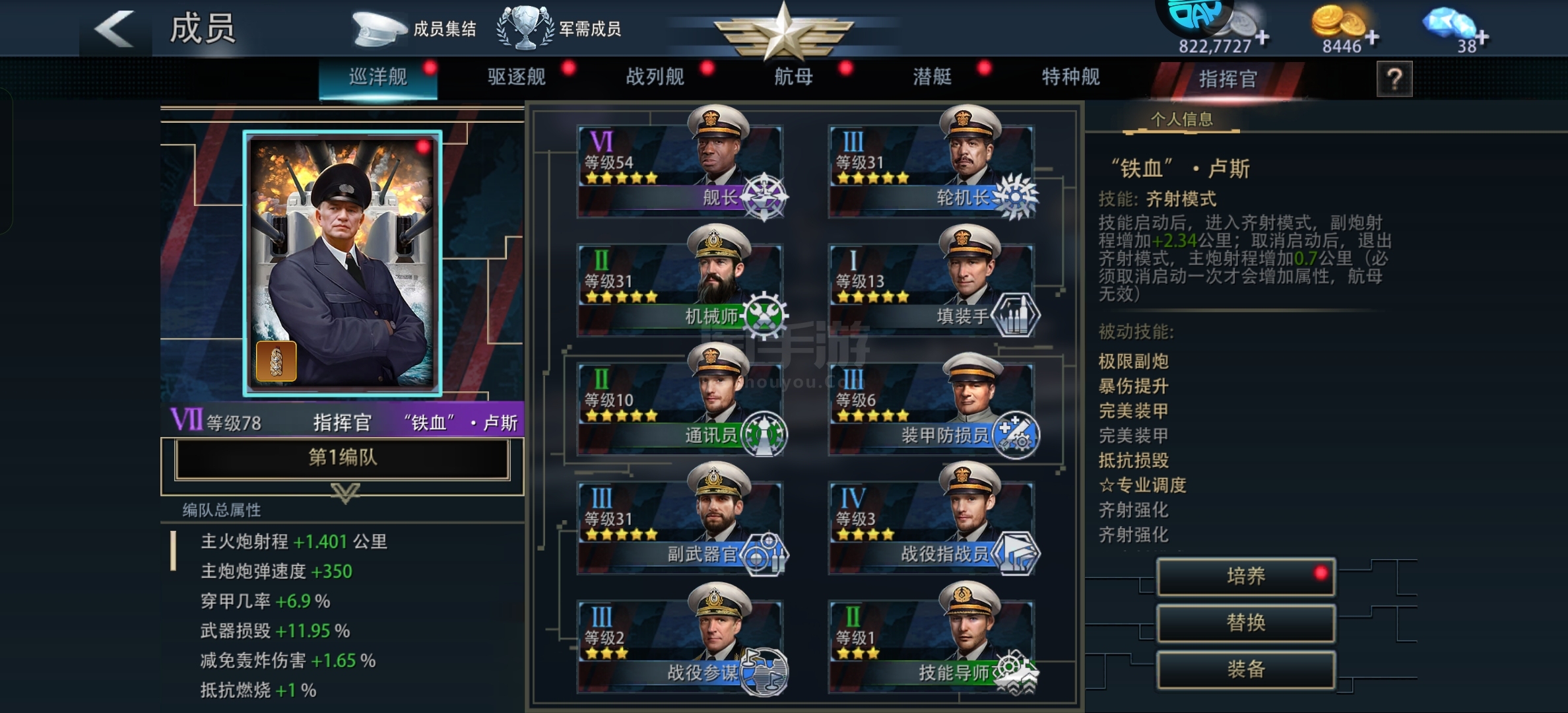The width and height of the screenshot is (1568, 713).
Task: Open 成员集结 officer cap icon
Action: (378, 28)
